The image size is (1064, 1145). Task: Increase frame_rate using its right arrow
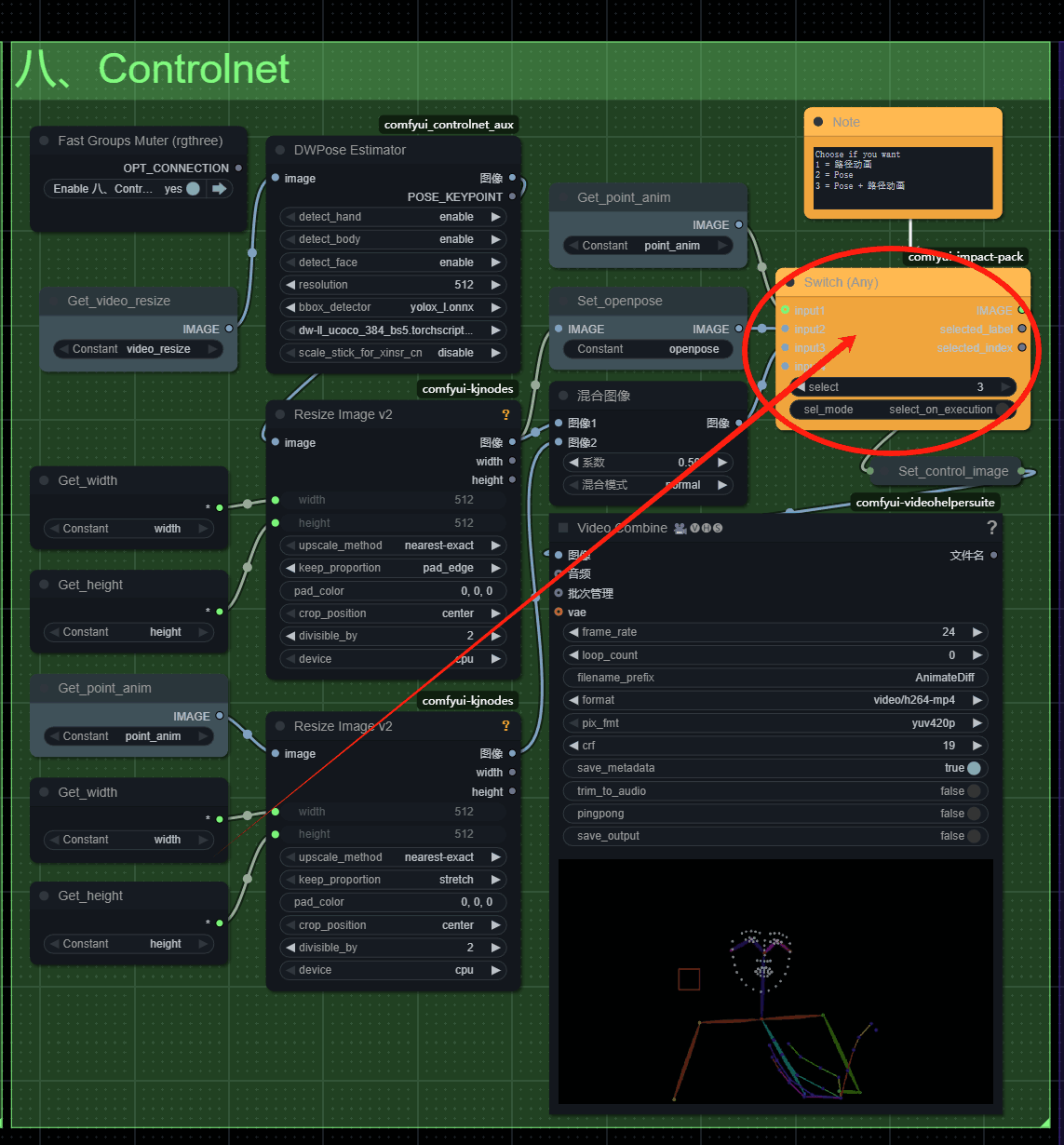(x=976, y=632)
